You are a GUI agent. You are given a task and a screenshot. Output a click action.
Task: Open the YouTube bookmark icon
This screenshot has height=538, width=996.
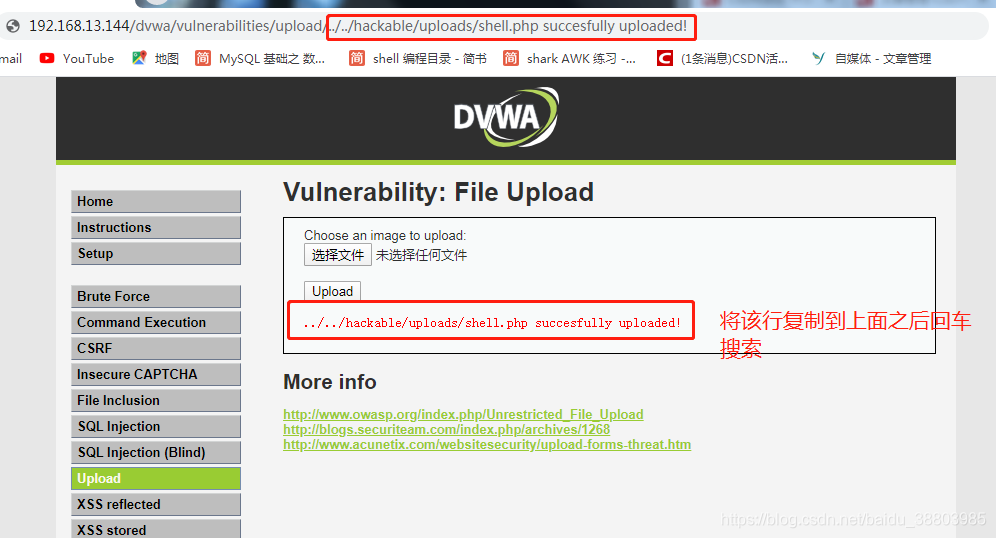click(46, 58)
